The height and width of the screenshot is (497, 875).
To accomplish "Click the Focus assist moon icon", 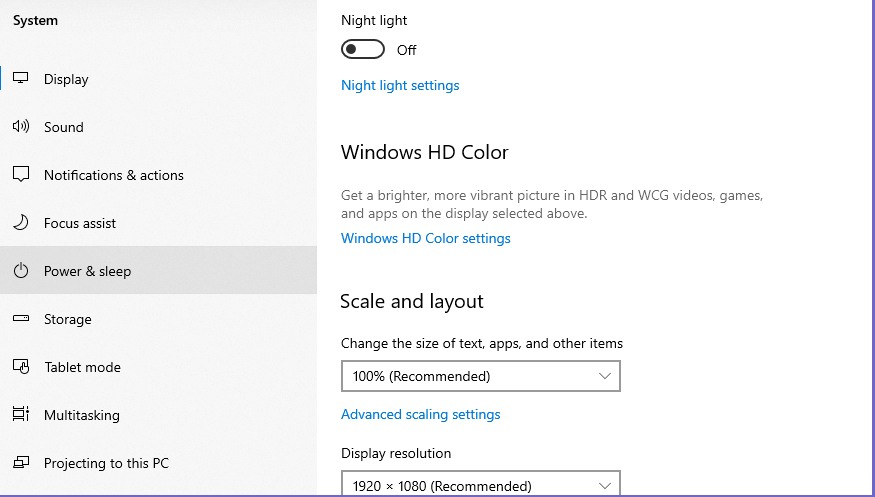I will (x=21, y=223).
